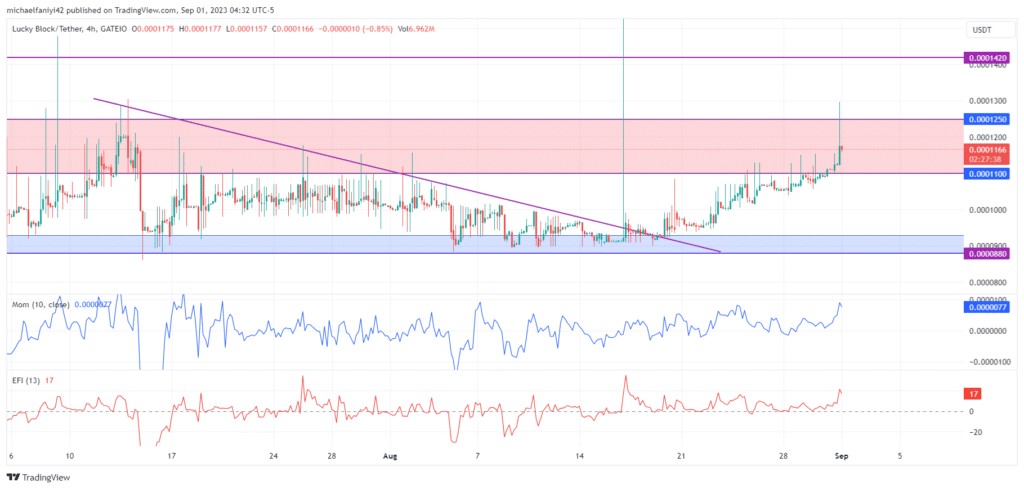This screenshot has width=1024, height=489.
Task: Click the TradingView logo
Action: pyautogui.click(x=38, y=477)
